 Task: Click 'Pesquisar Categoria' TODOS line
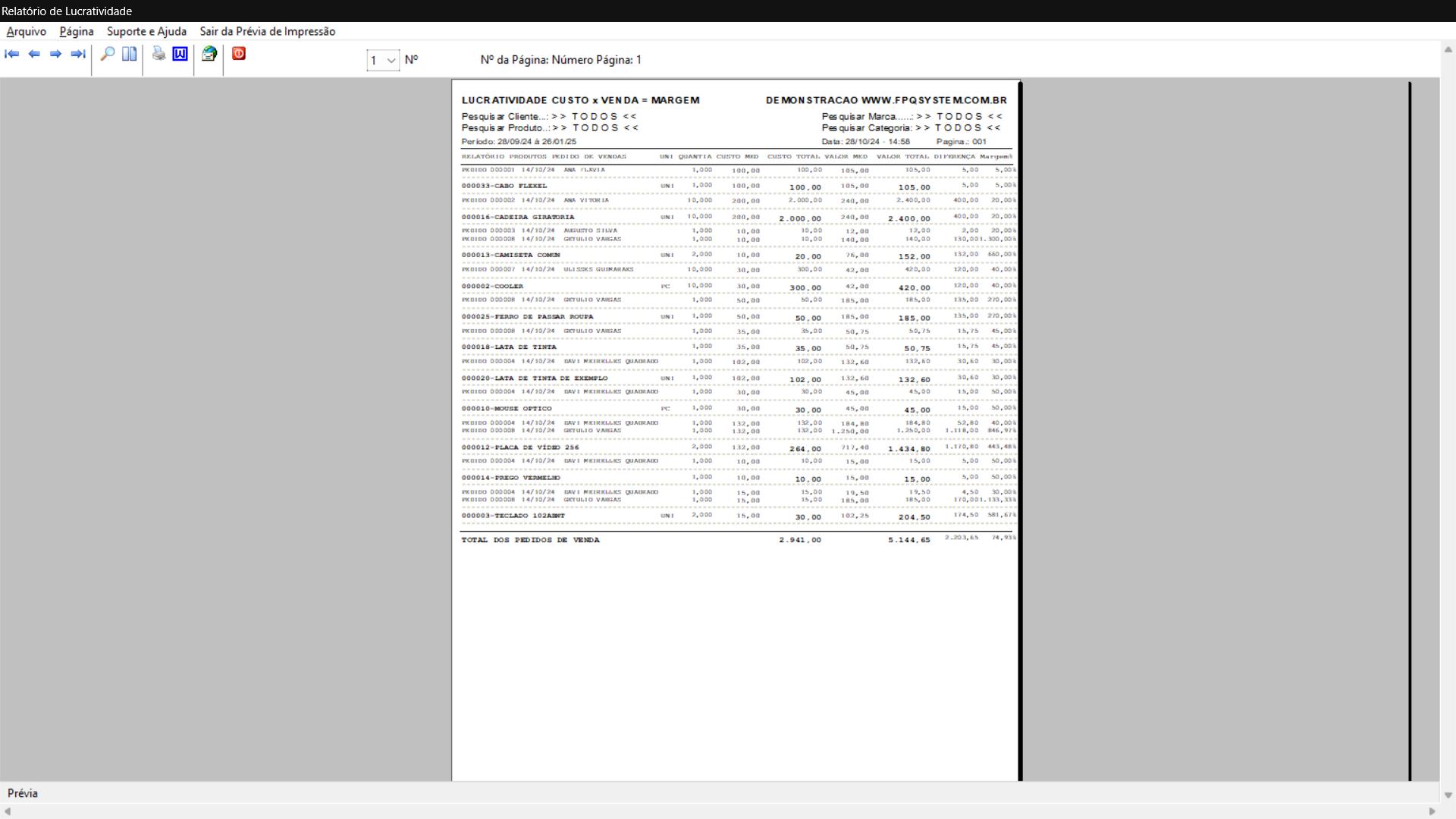(912, 128)
